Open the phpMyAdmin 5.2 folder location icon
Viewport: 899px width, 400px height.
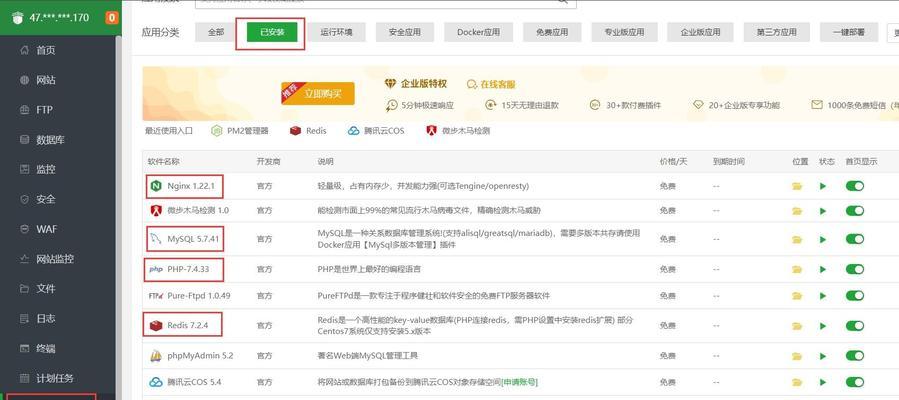coord(797,356)
